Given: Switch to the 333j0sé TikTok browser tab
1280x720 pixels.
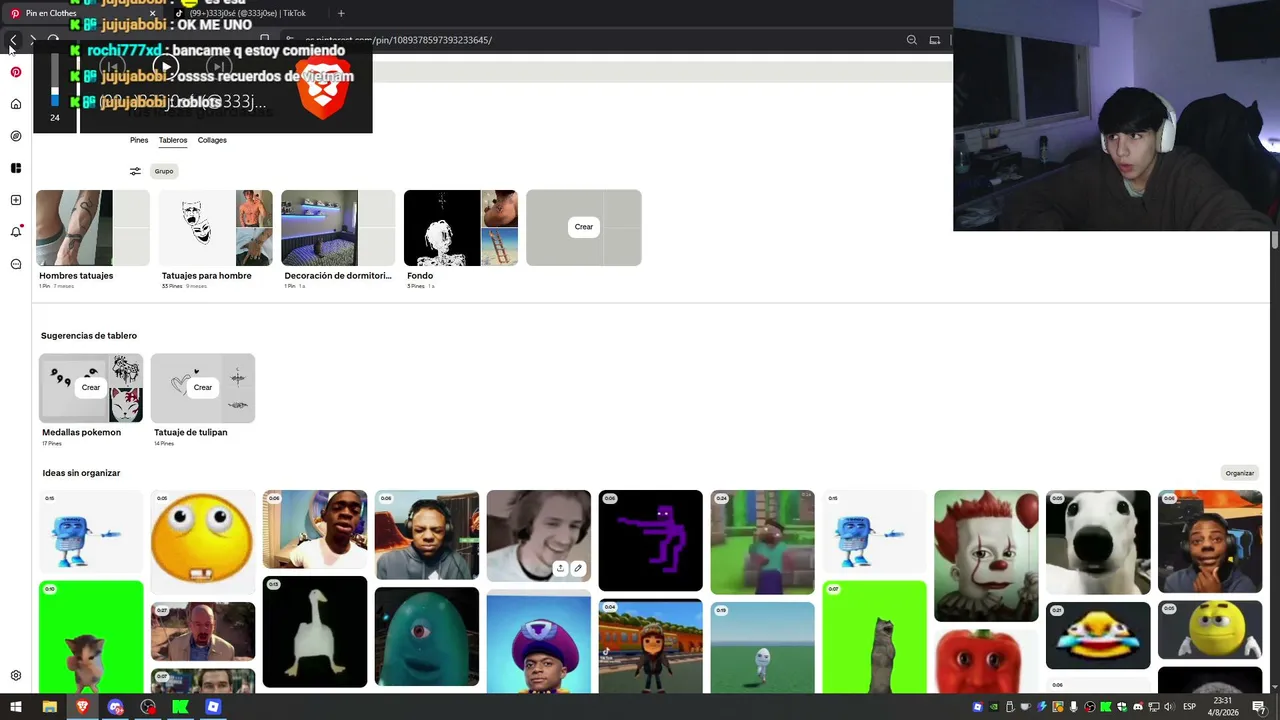Looking at the screenshot, I should pyautogui.click(x=246, y=13).
